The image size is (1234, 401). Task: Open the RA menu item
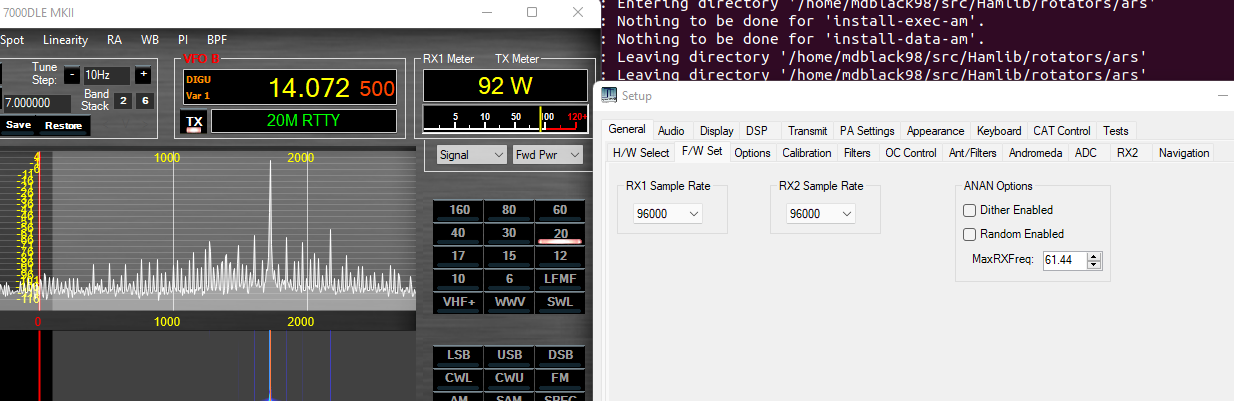114,40
